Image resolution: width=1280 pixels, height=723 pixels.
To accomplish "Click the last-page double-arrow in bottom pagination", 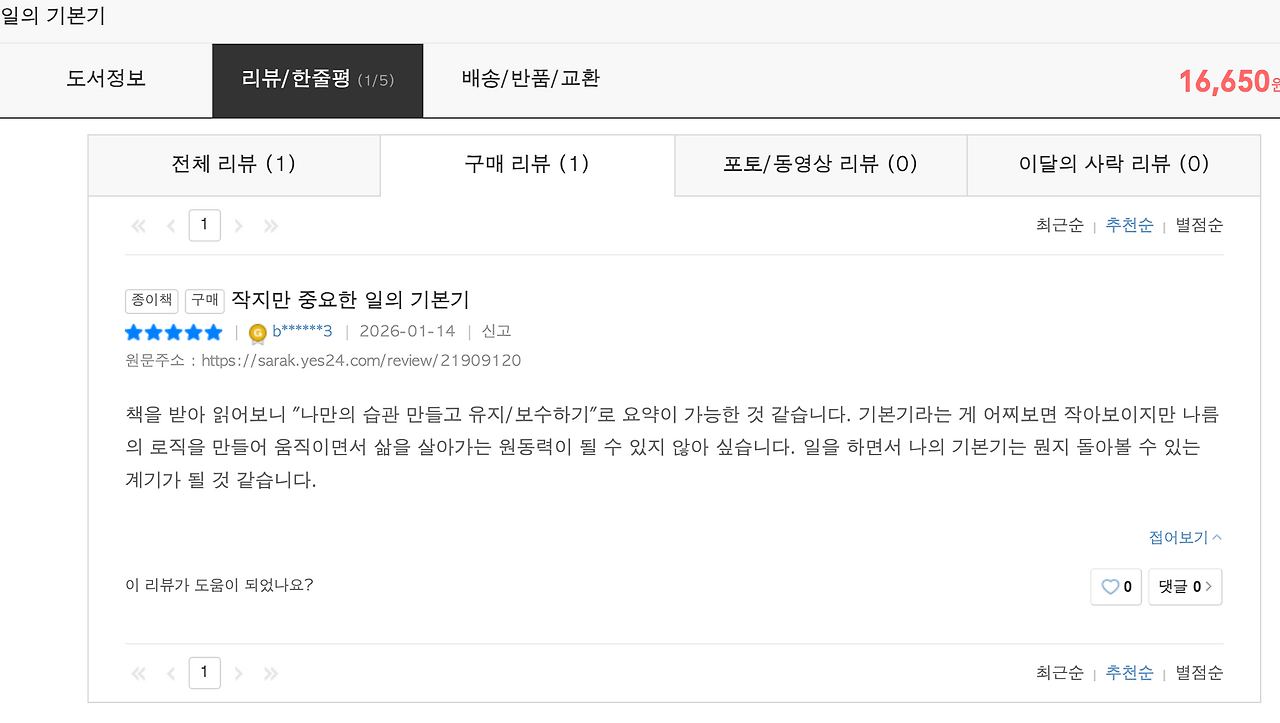I will 270,673.
